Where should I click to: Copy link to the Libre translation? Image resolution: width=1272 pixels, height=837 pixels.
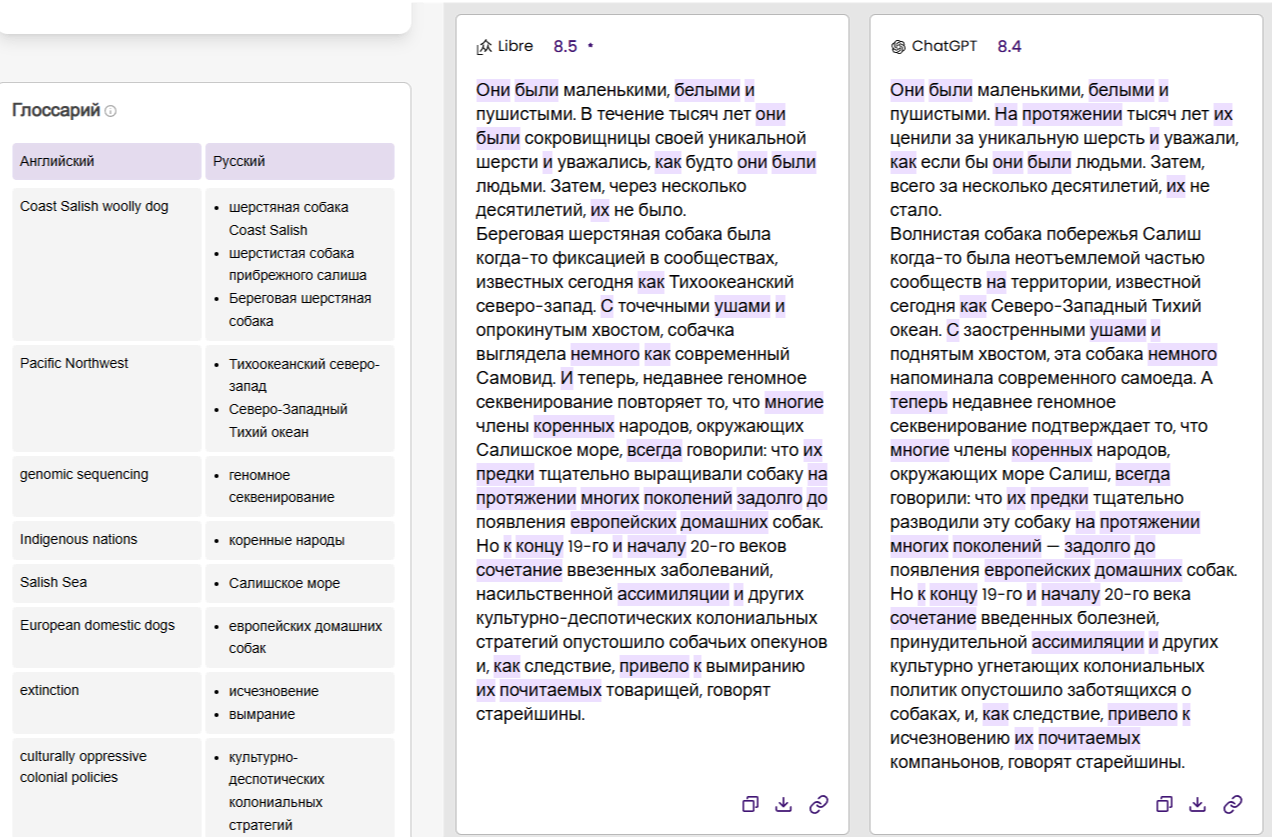(x=818, y=804)
